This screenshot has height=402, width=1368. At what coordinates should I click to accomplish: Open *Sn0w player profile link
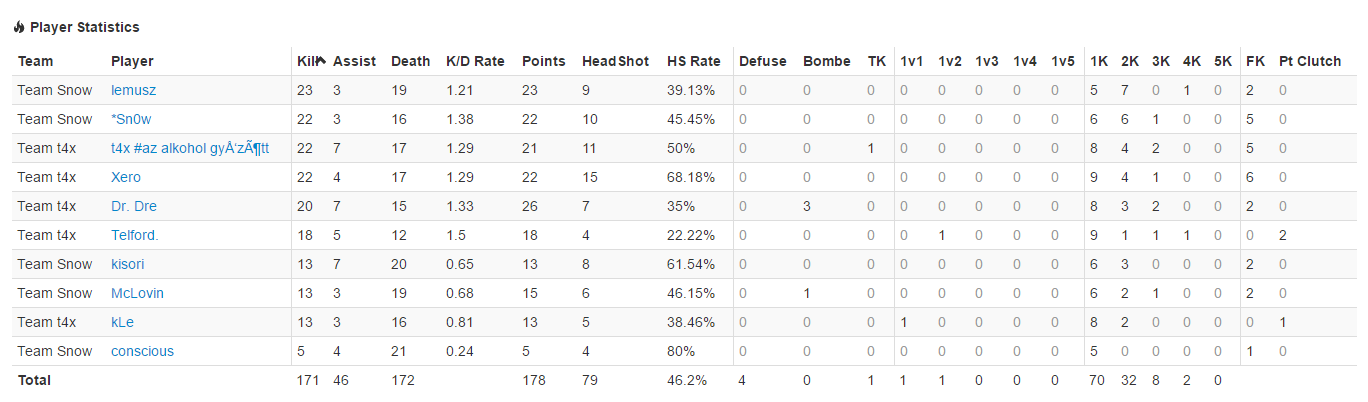tap(132, 119)
